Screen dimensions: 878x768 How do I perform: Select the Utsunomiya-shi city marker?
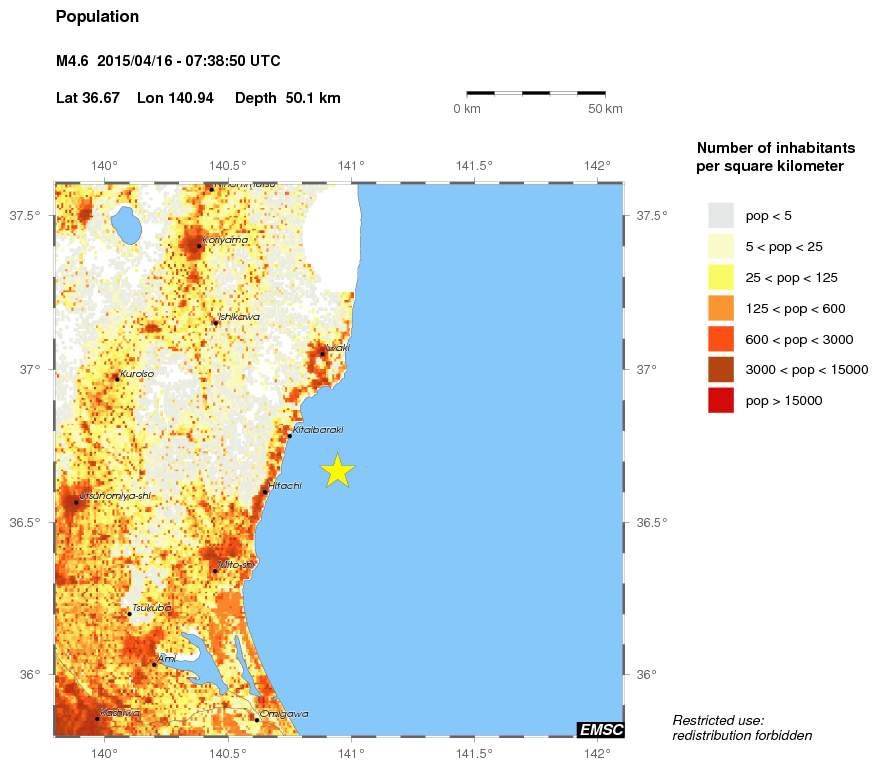coord(76,502)
